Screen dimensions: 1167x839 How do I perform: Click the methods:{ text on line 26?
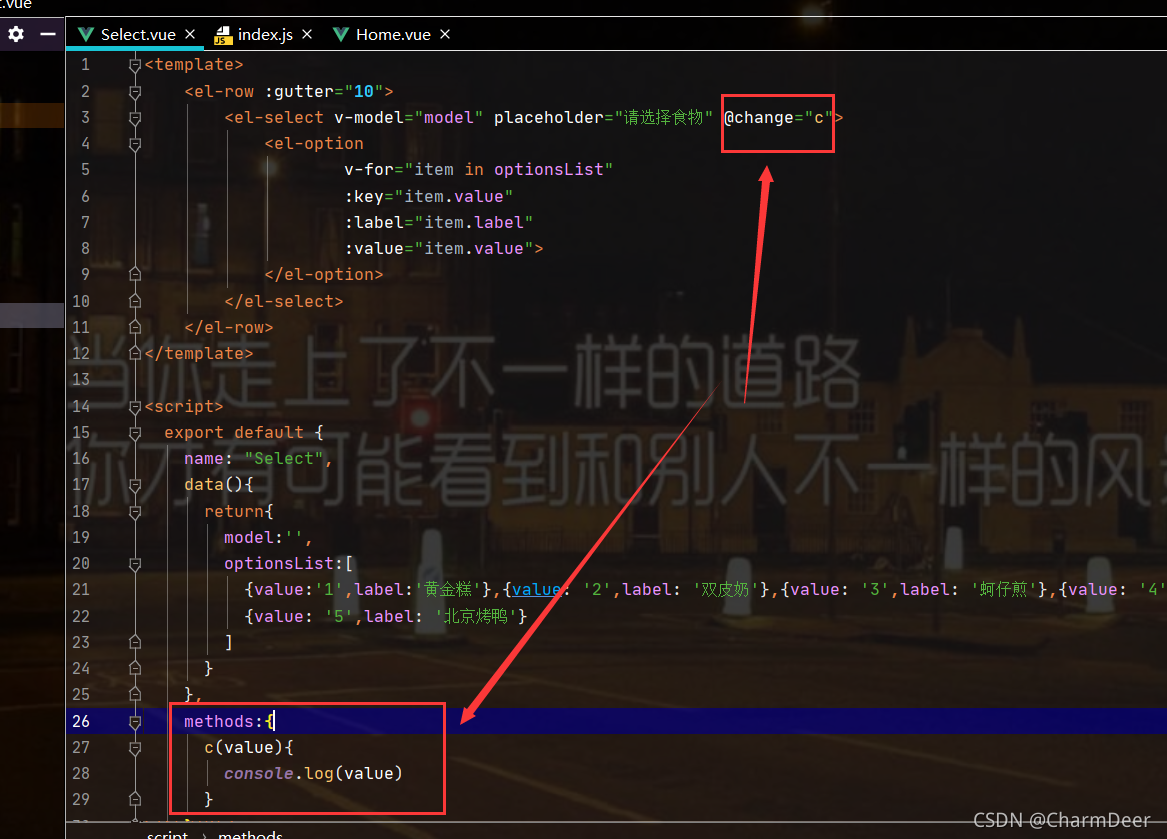pos(229,721)
